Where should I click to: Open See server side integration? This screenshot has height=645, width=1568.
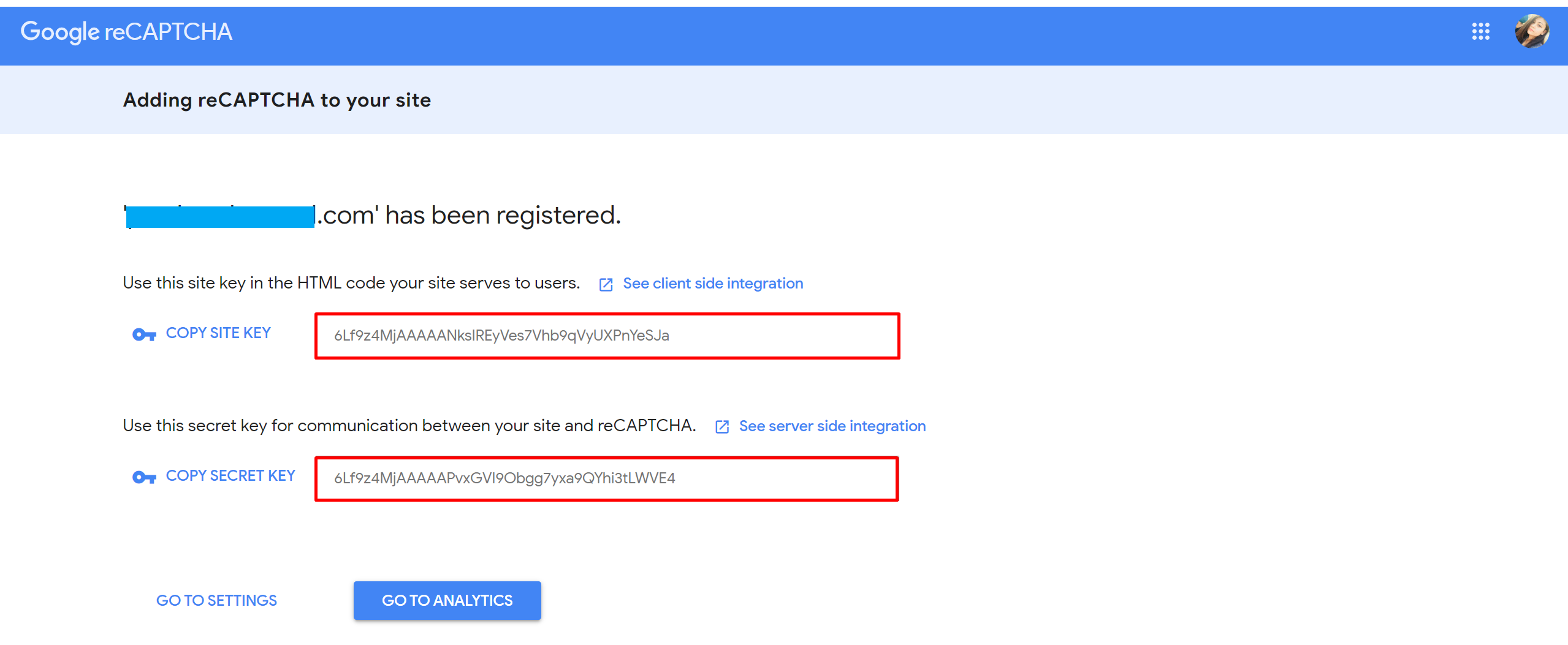point(832,426)
